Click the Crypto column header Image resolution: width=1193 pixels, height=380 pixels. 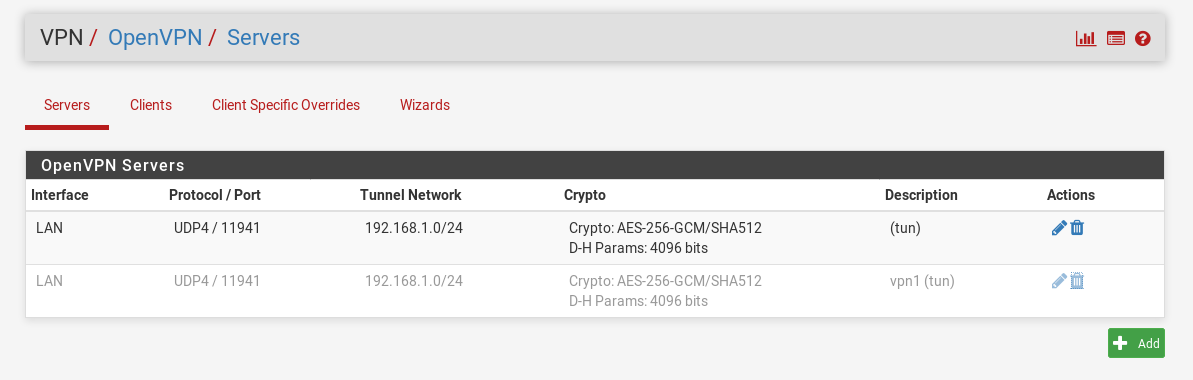[584, 195]
